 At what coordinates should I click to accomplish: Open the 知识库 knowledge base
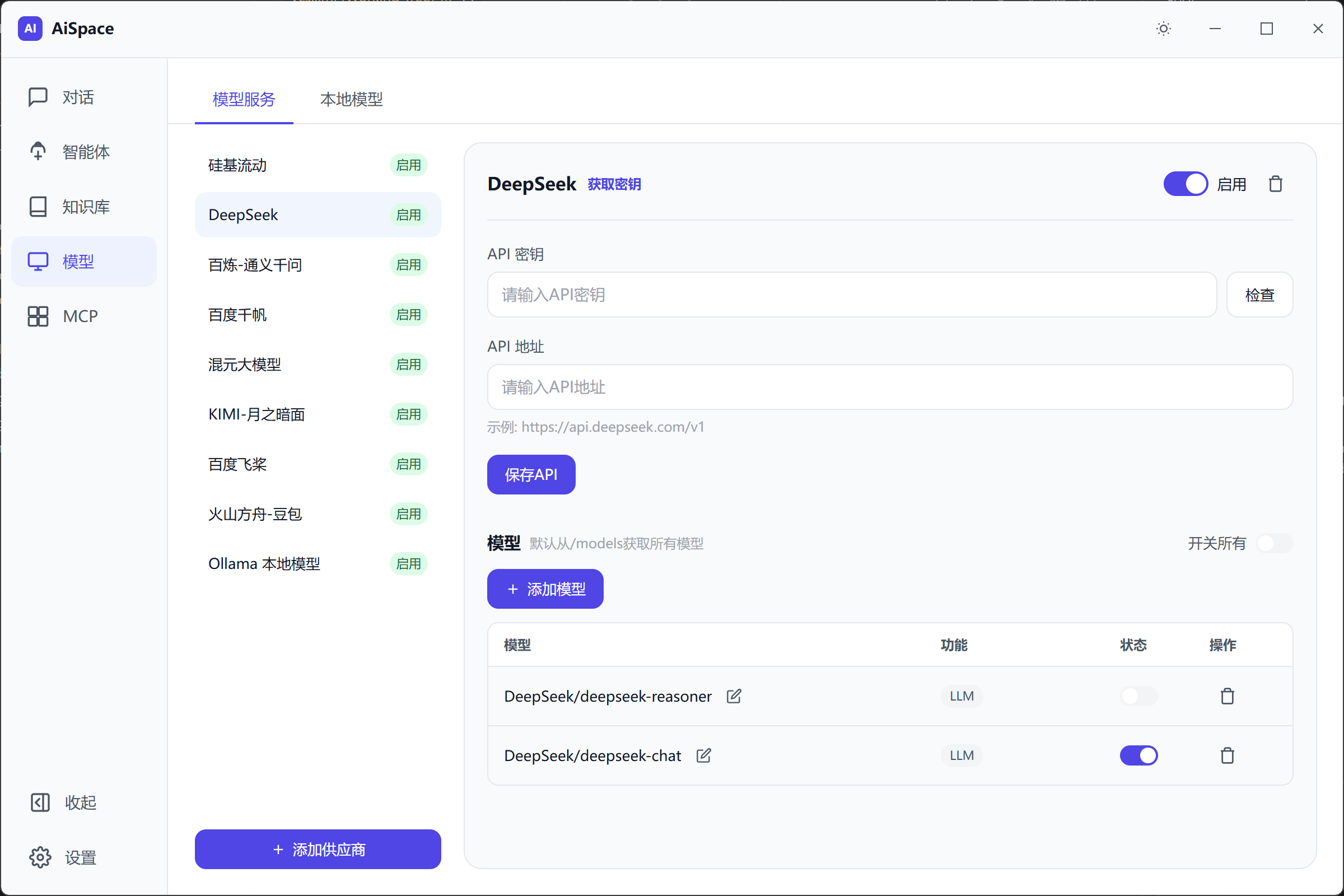[84, 207]
